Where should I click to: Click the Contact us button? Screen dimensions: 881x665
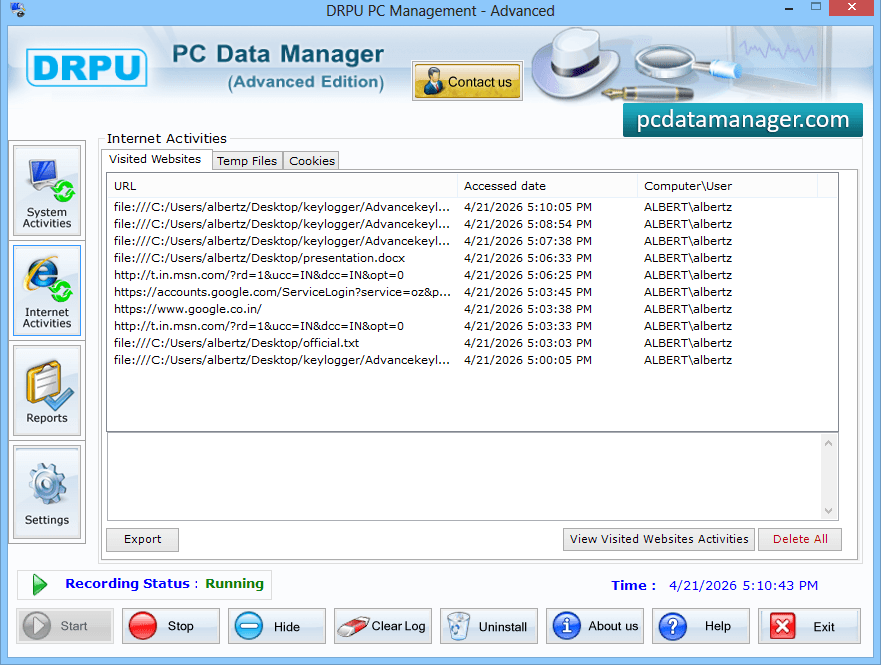(x=467, y=81)
